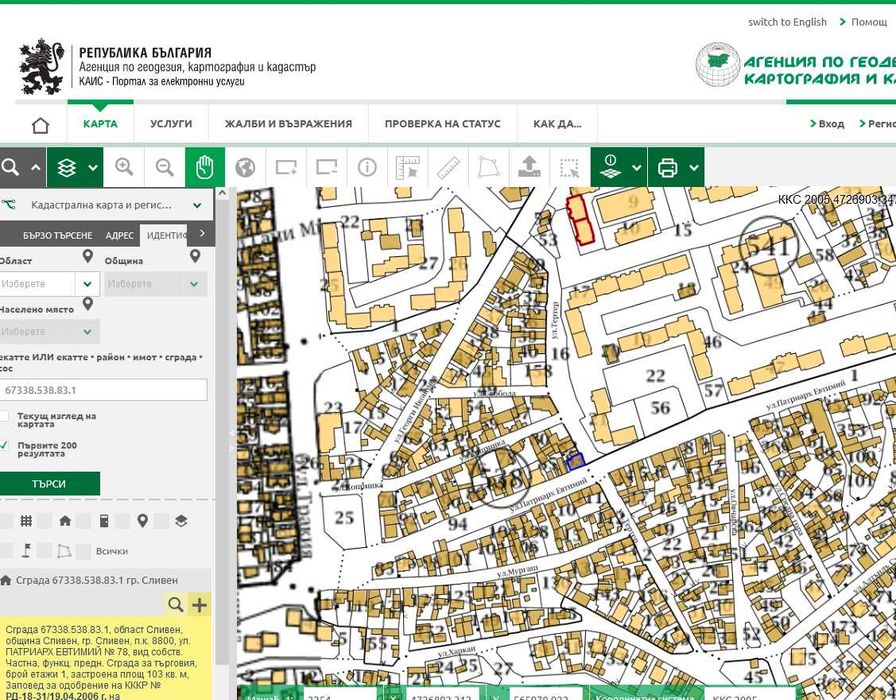896x700 pixels.
Task: Activate the pan hand tool
Action: tap(205, 168)
